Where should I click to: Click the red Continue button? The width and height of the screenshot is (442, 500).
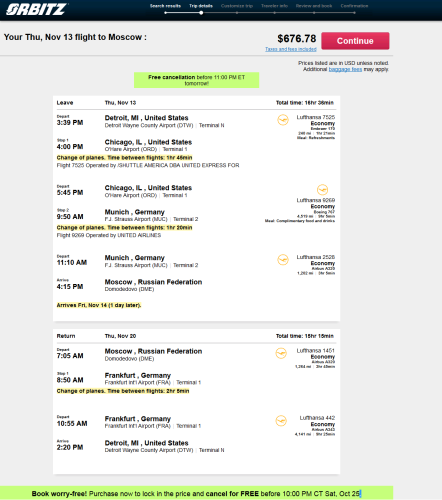355,41
